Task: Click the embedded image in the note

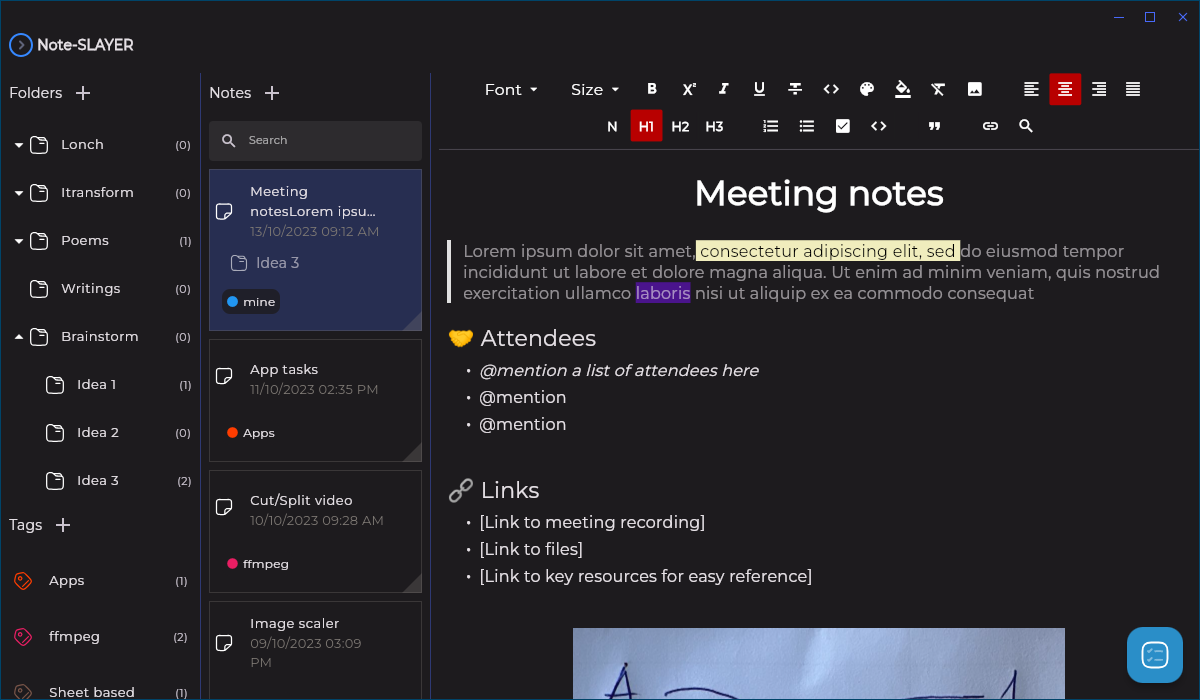Action: pos(819,664)
